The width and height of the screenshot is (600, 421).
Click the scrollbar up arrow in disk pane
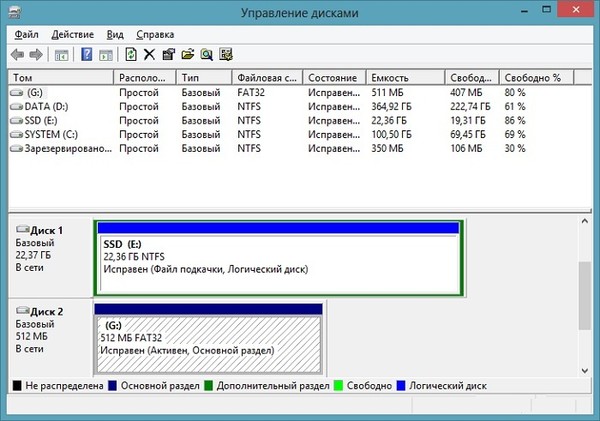pos(585,222)
